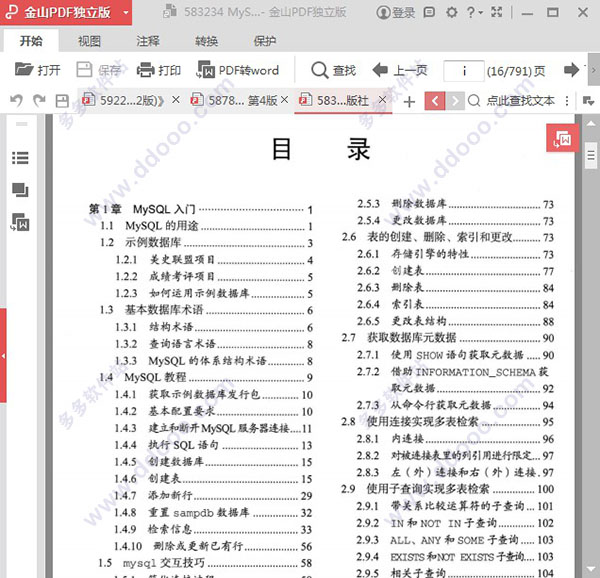Expand the ribbon toolbar overflow chevron
600x578 pixels.
tap(594, 70)
